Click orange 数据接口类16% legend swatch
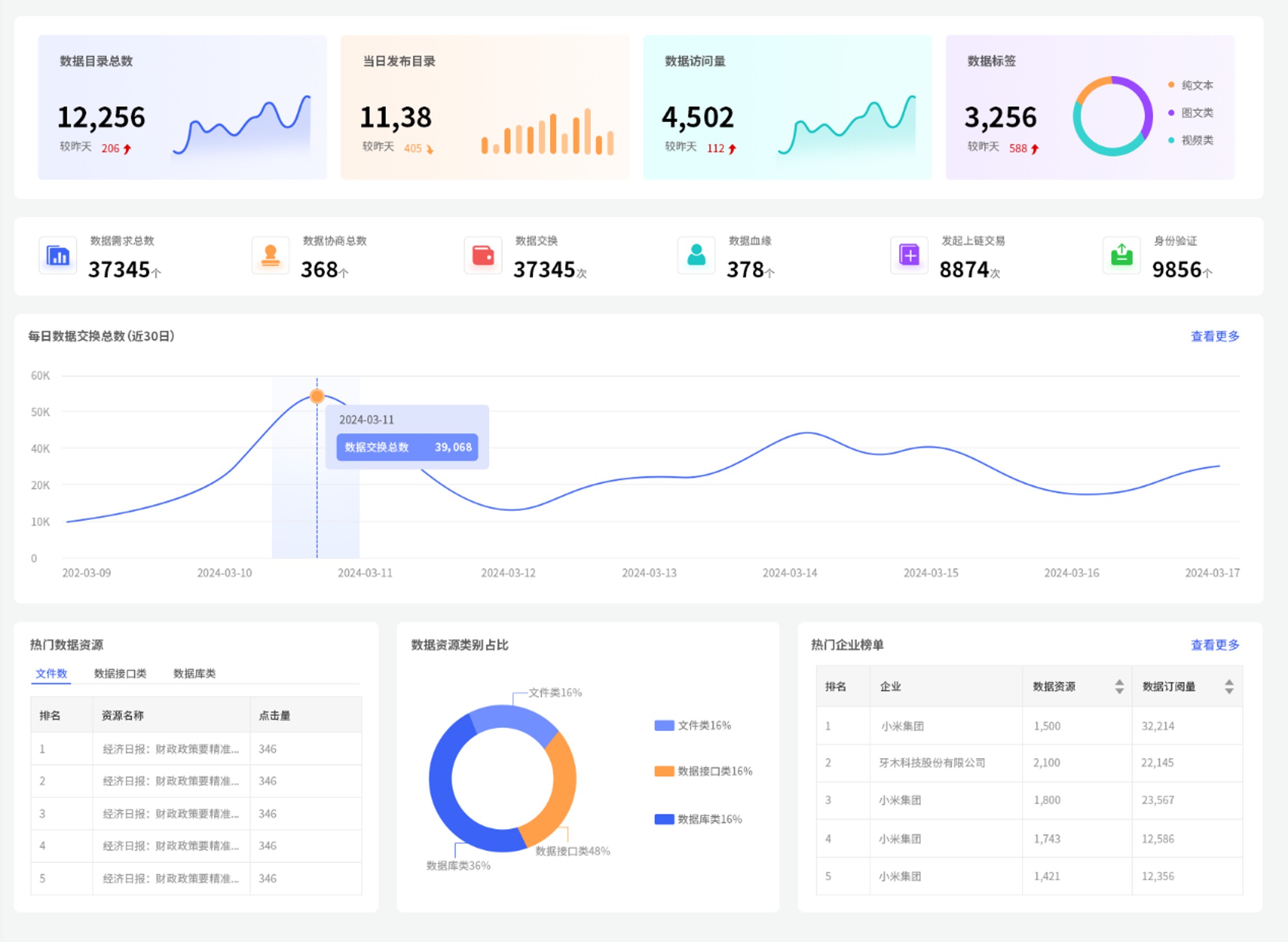 coord(664,771)
